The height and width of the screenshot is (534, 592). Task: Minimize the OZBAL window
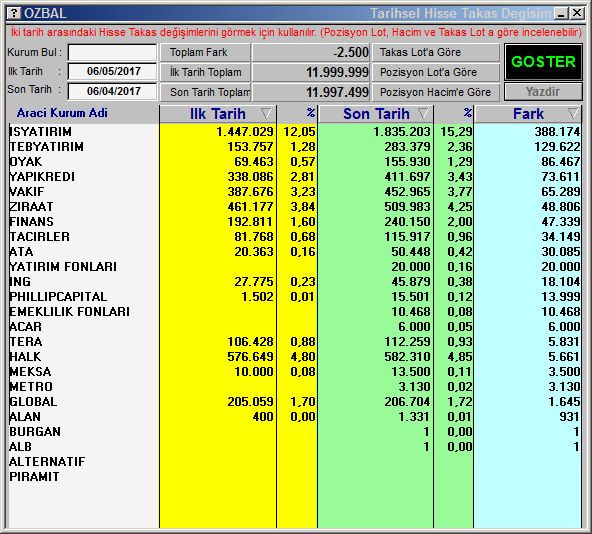click(x=561, y=14)
